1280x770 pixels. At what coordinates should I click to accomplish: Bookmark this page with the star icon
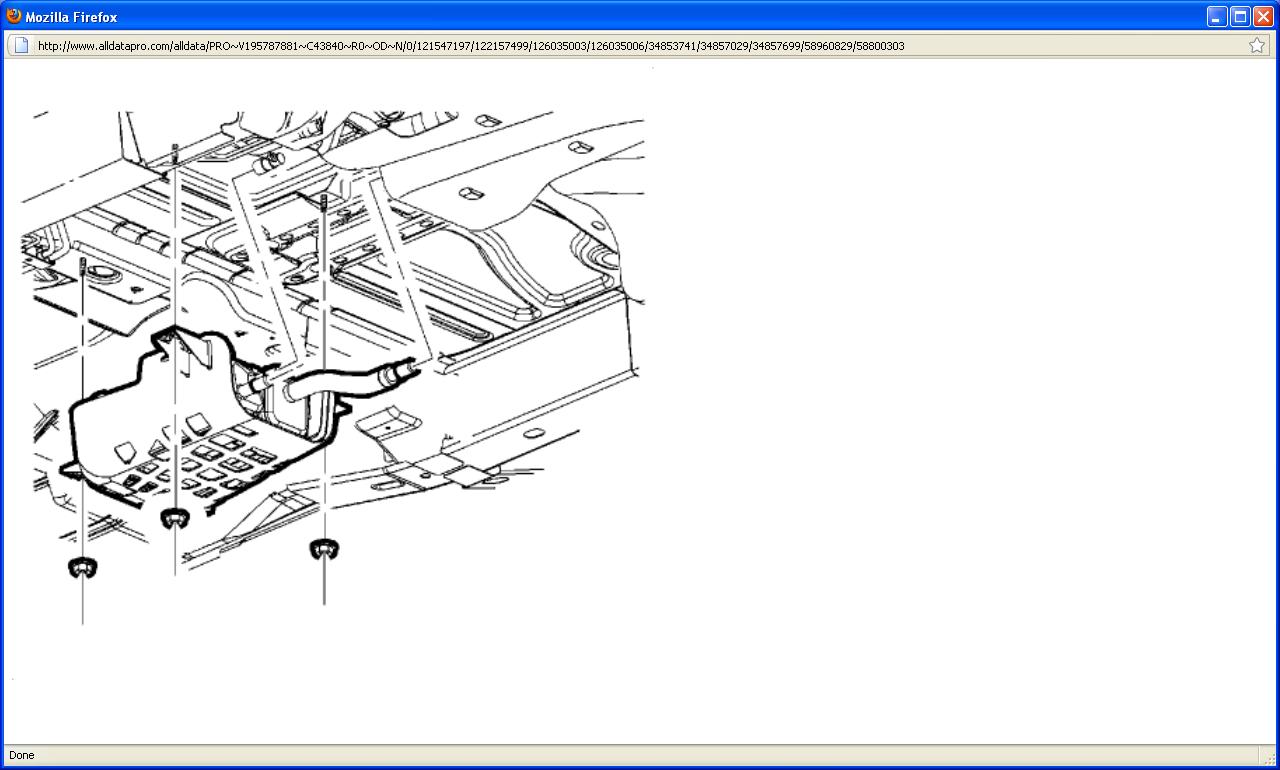point(1257,45)
